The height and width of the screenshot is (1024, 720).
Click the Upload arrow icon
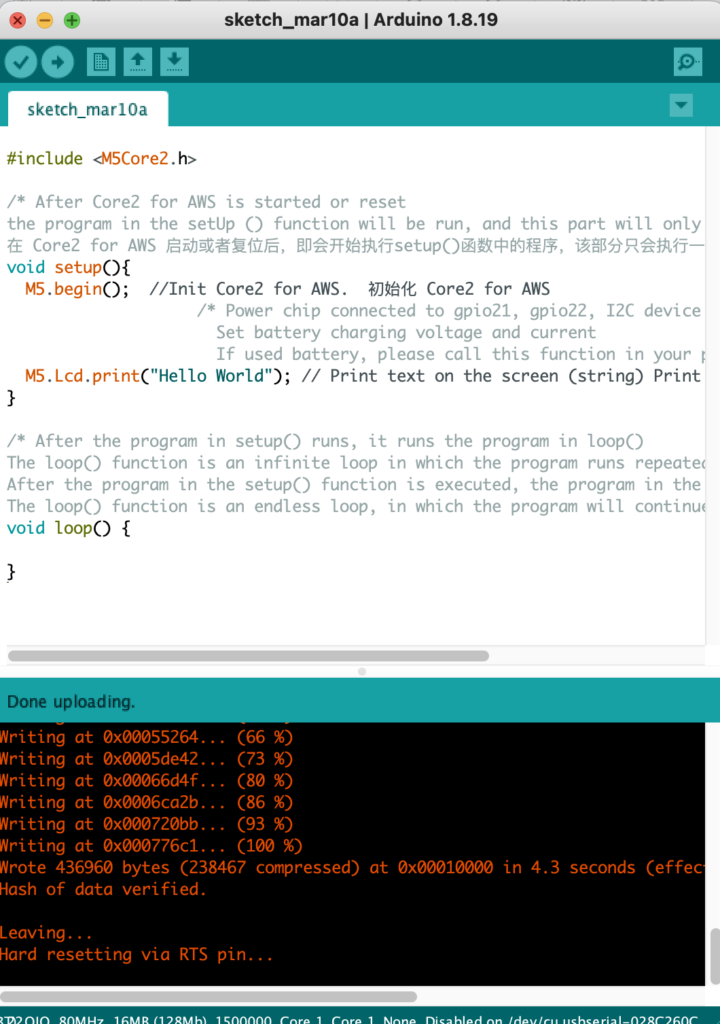57,62
